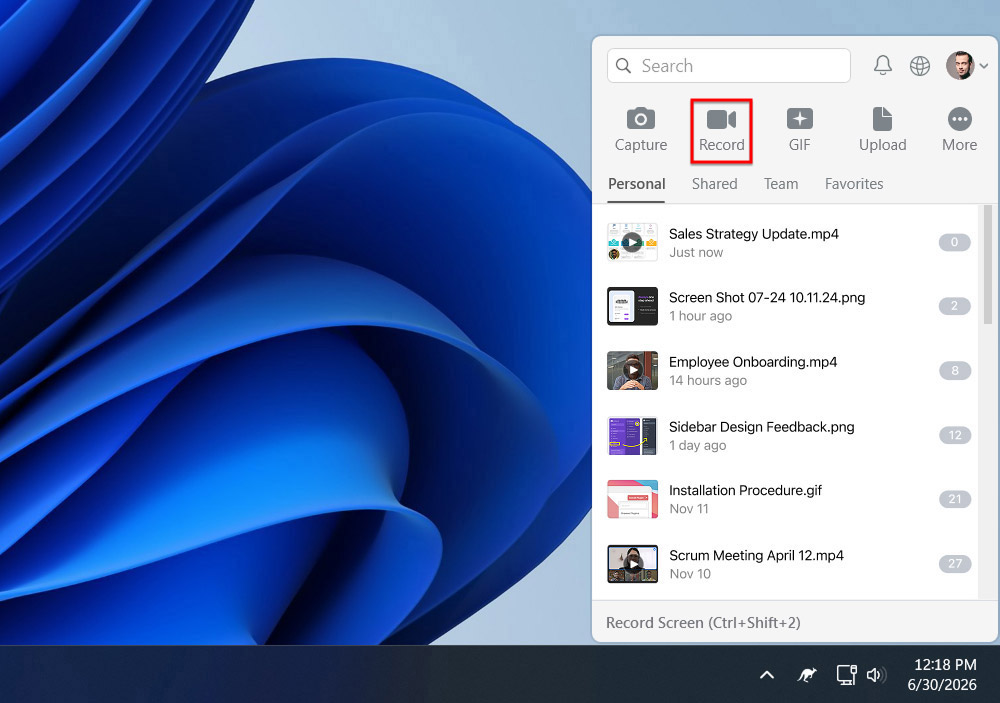Select the Employee Onboarding.mp4 title
1000x703 pixels.
[x=753, y=362]
